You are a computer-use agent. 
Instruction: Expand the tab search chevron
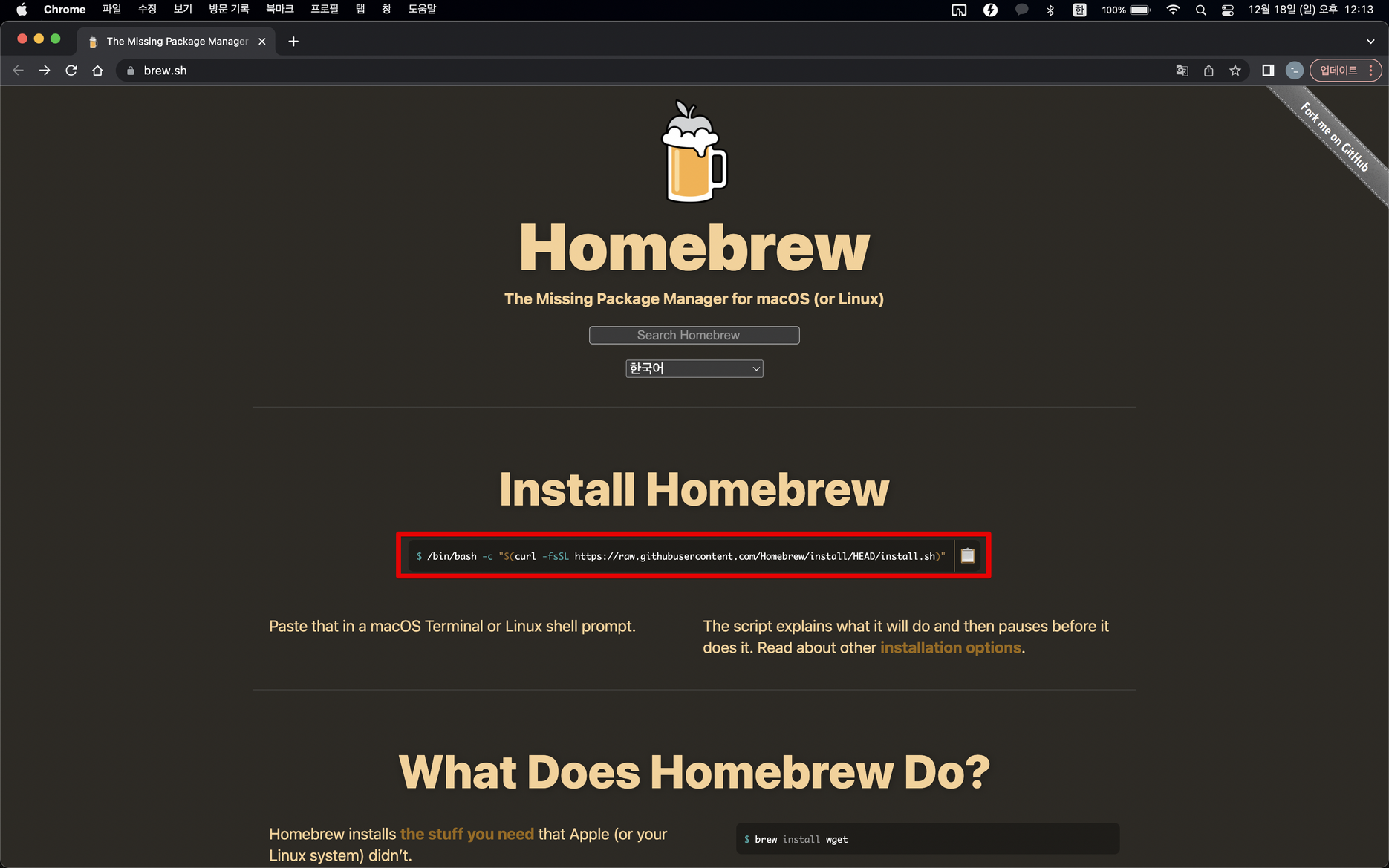pyautogui.click(x=1370, y=42)
